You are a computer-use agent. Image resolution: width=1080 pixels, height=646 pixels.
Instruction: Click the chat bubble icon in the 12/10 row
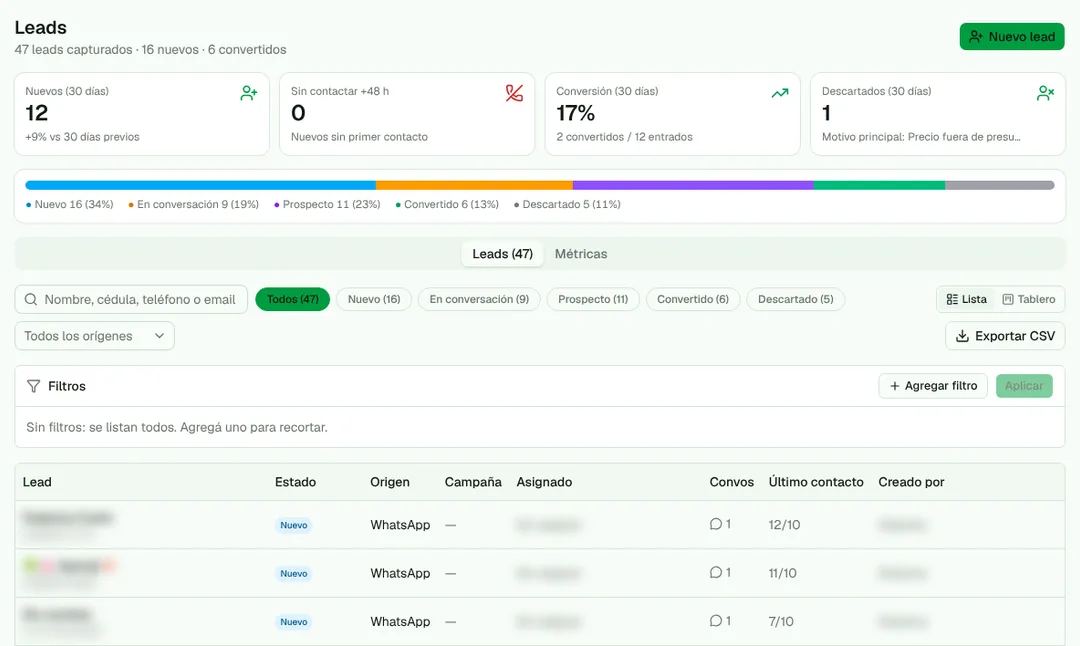tap(716, 524)
